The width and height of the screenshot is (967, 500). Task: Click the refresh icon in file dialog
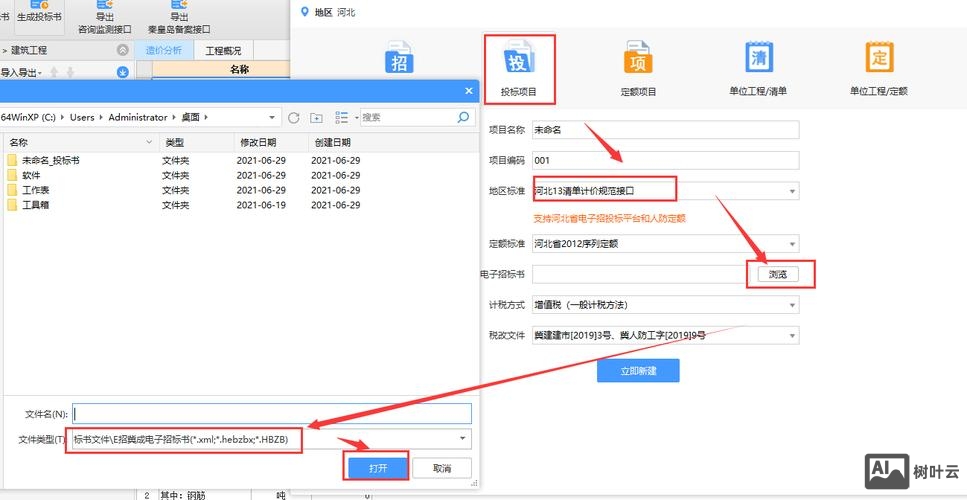pos(294,117)
